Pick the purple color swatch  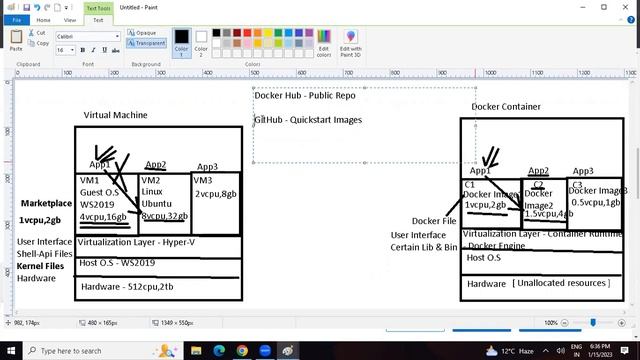point(309,33)
